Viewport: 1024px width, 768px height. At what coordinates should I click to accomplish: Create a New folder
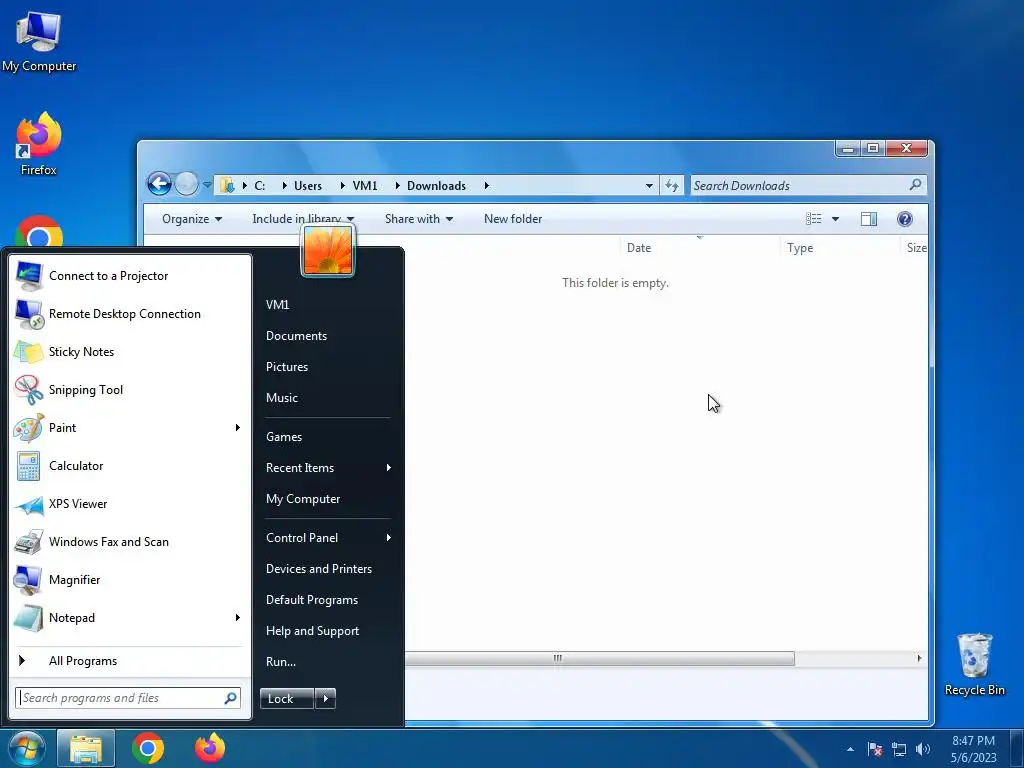513,219
